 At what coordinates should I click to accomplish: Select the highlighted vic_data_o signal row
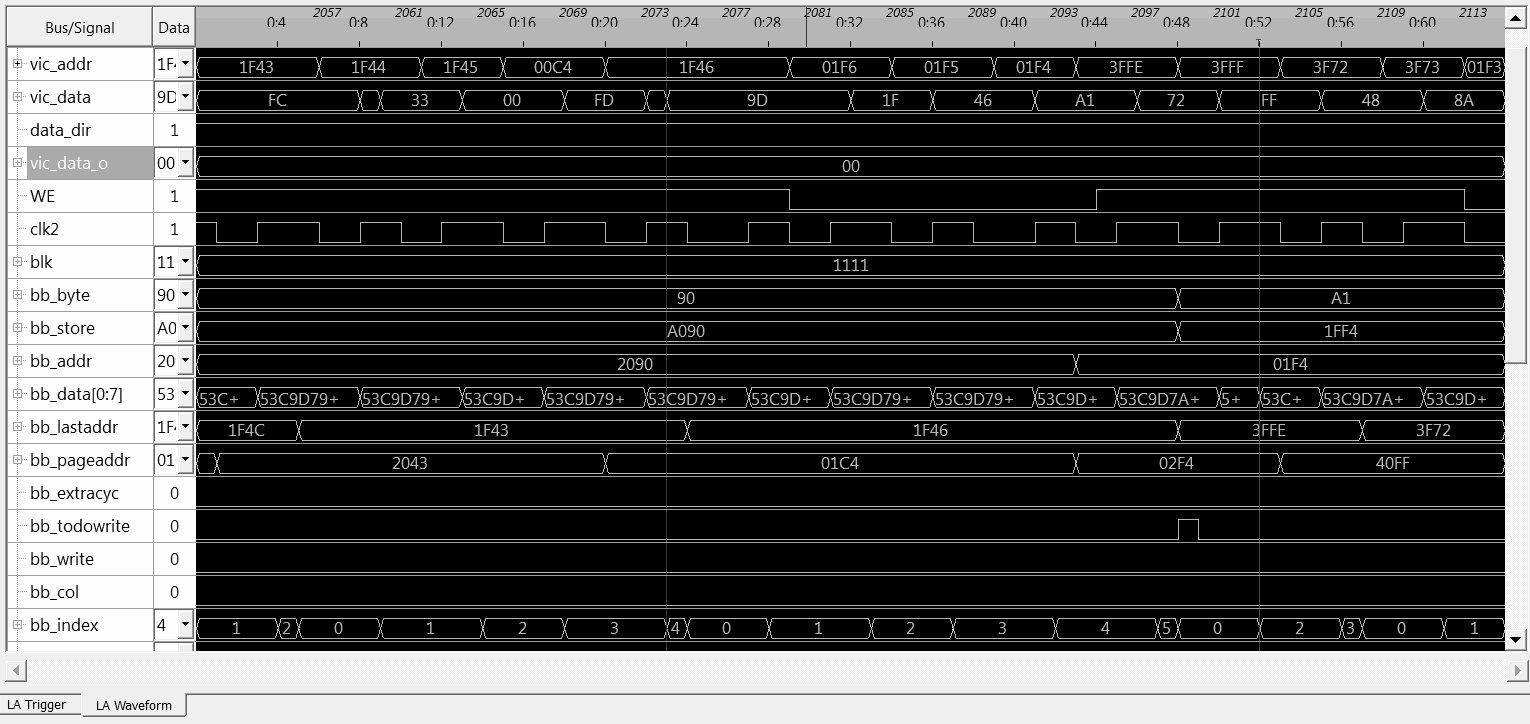click(x=68, y=163)
